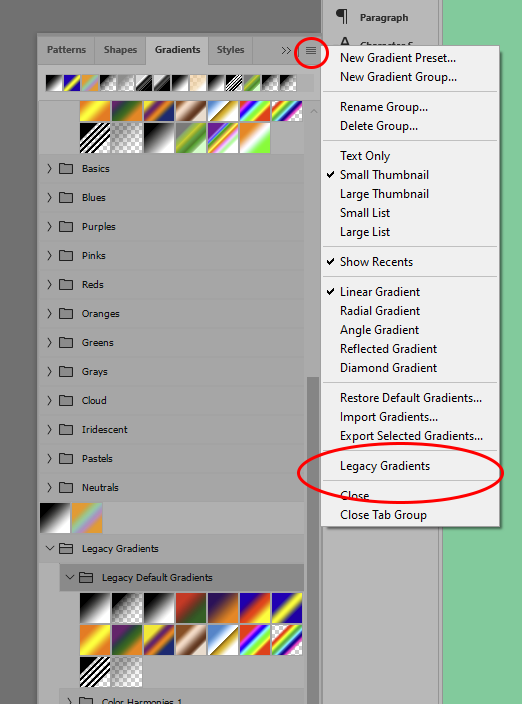Image resolution: width=522 pixels, height=704 pixels.
Task: Select Linear Gradient in the menu
Action: pyautogui.click(x=380, y=292)
